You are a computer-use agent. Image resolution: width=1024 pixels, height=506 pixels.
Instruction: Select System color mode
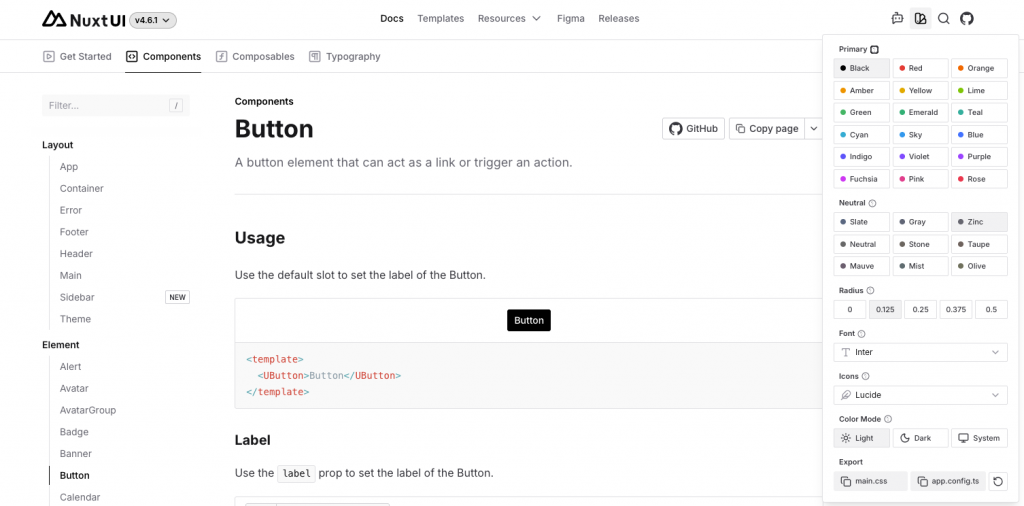click(x=979, y=438)
